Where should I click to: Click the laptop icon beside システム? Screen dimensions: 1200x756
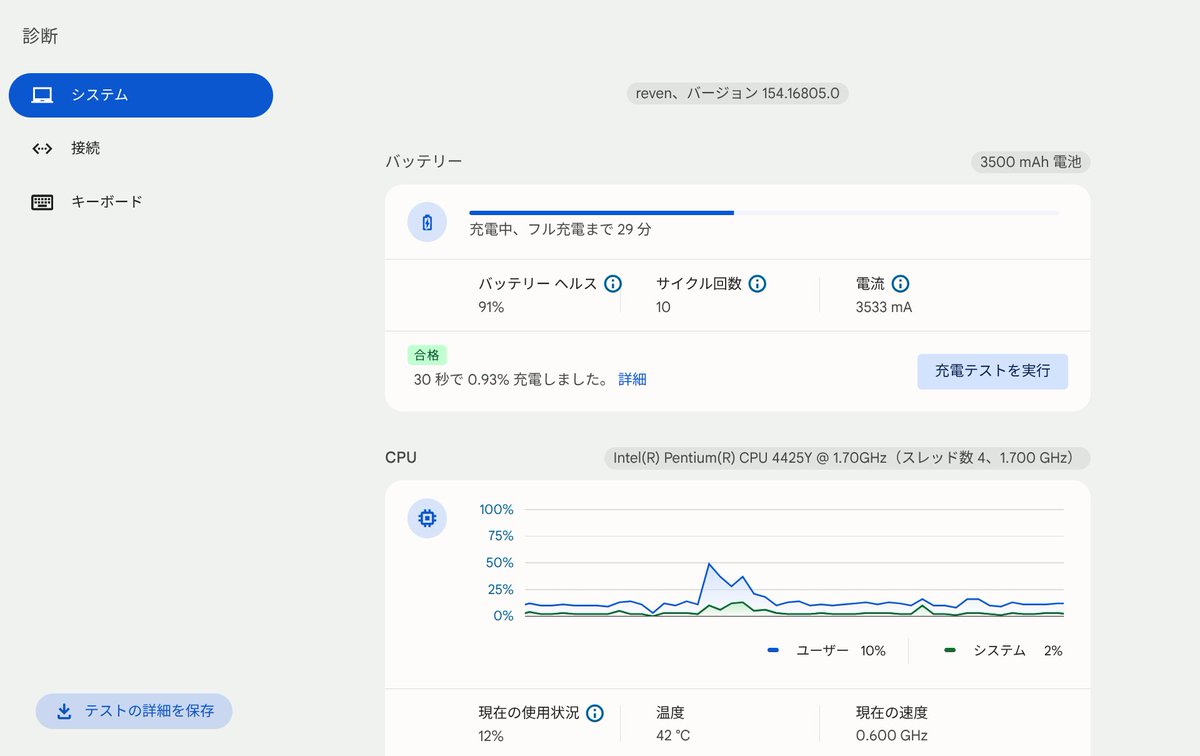pos(42,96)
